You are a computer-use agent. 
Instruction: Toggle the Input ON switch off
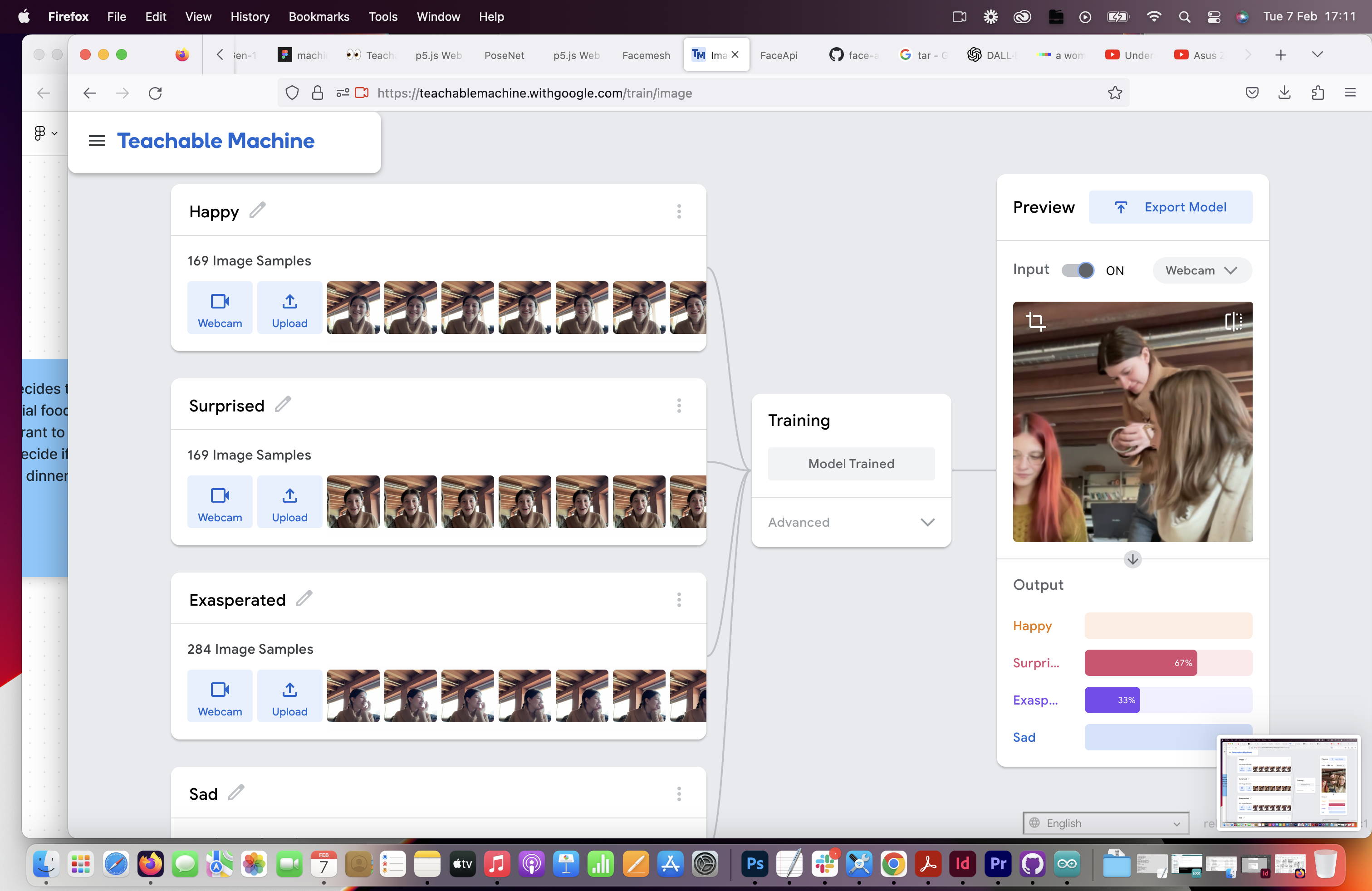point(1078,270)
